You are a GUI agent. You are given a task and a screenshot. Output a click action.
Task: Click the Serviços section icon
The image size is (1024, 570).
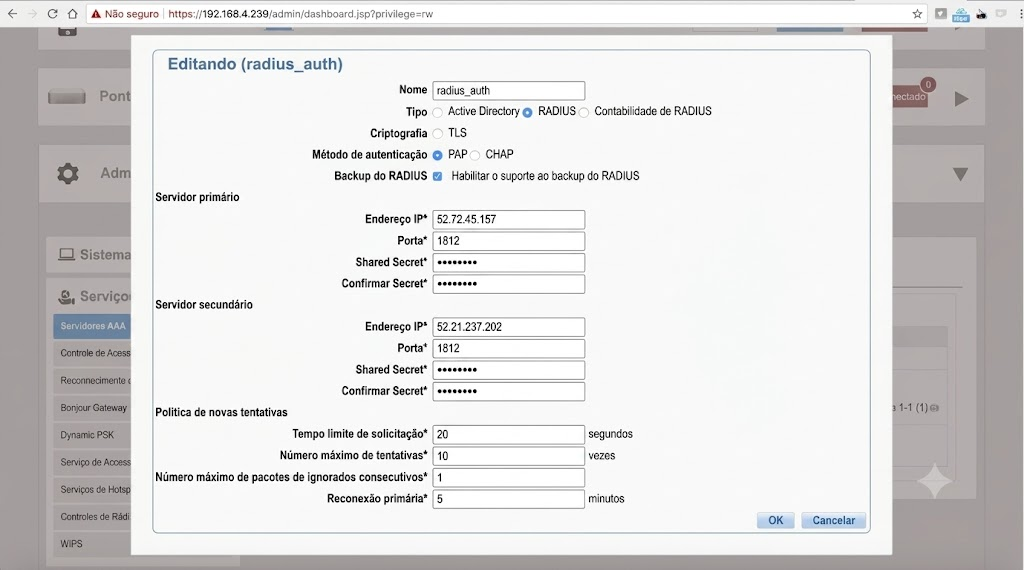point(66,296)
